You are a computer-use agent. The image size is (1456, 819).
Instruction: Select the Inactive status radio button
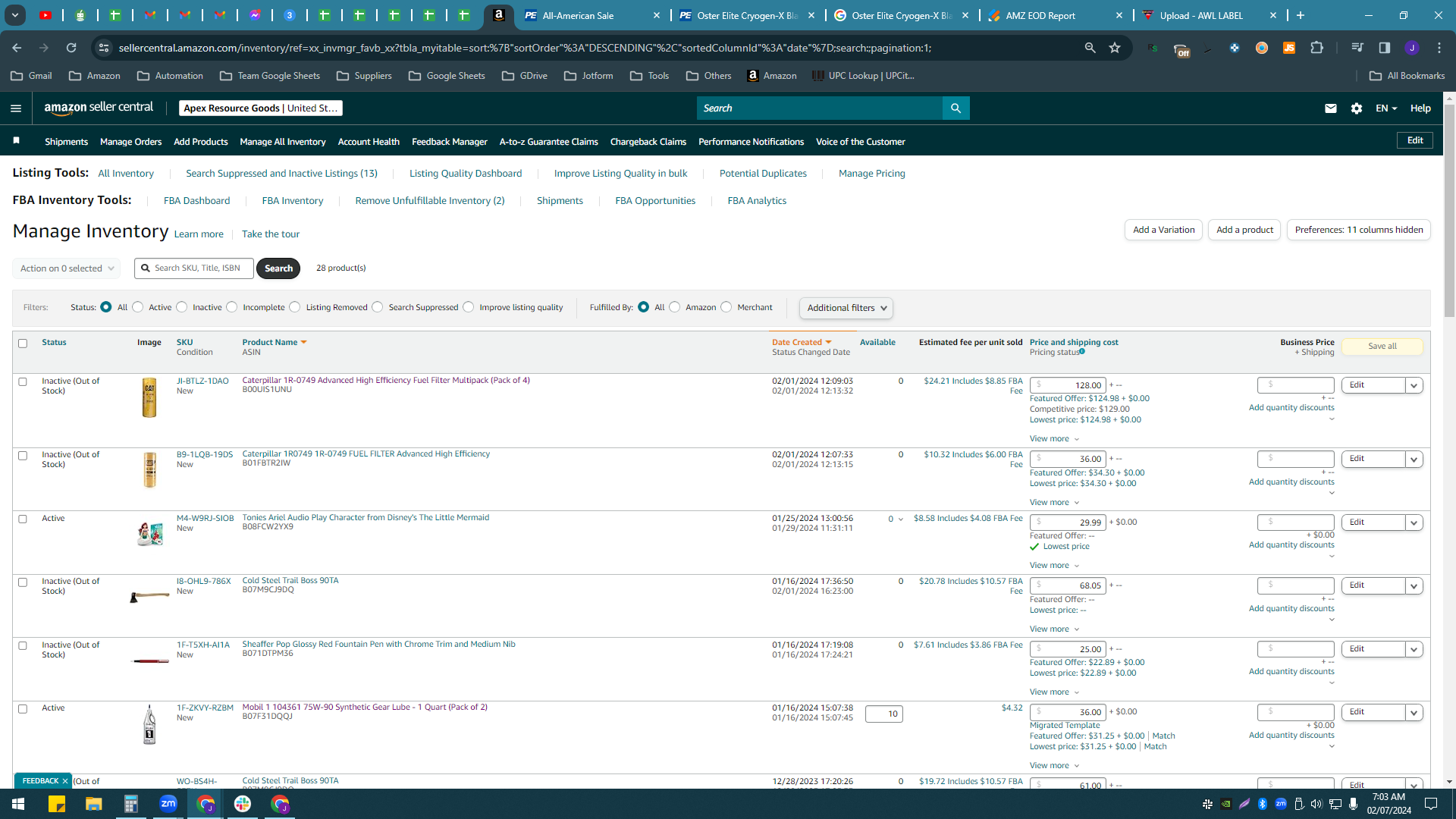pyautogui.click(x=181, y=307)
